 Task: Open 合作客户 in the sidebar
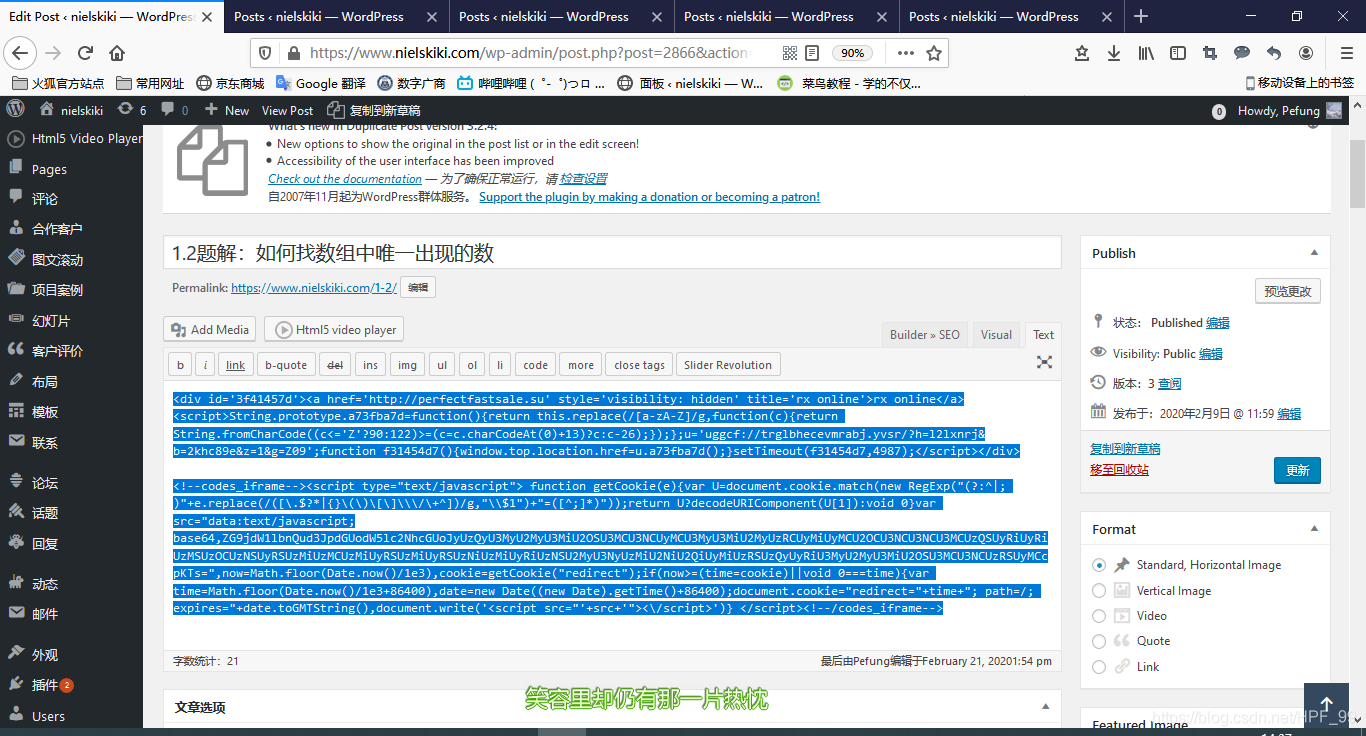click(x=57, y=229)
